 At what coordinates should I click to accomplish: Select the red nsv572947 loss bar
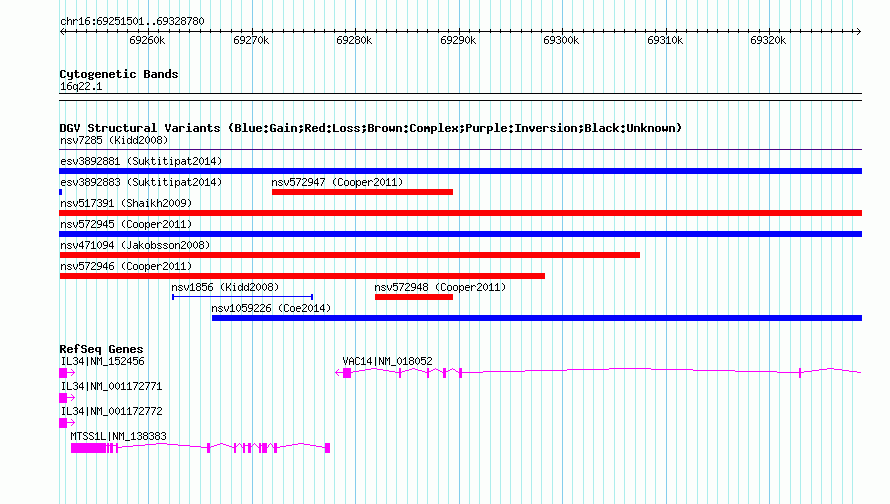[x=362, y=192]
